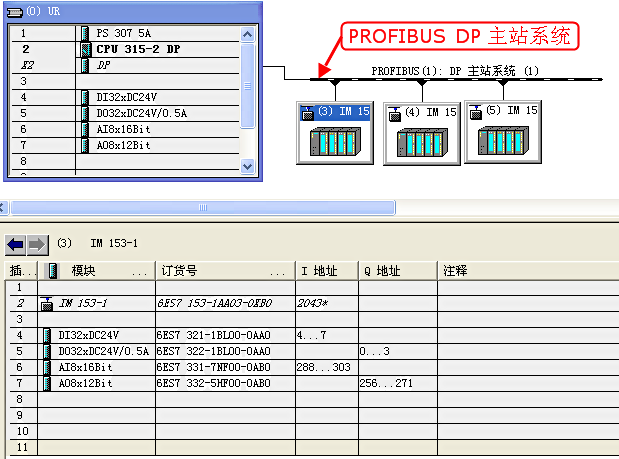Select the PROFIBUS(1): DP 主站系统 (1) label
Image resolution: width=619 pixels, height=459 pixels.
tap(455, 71)
